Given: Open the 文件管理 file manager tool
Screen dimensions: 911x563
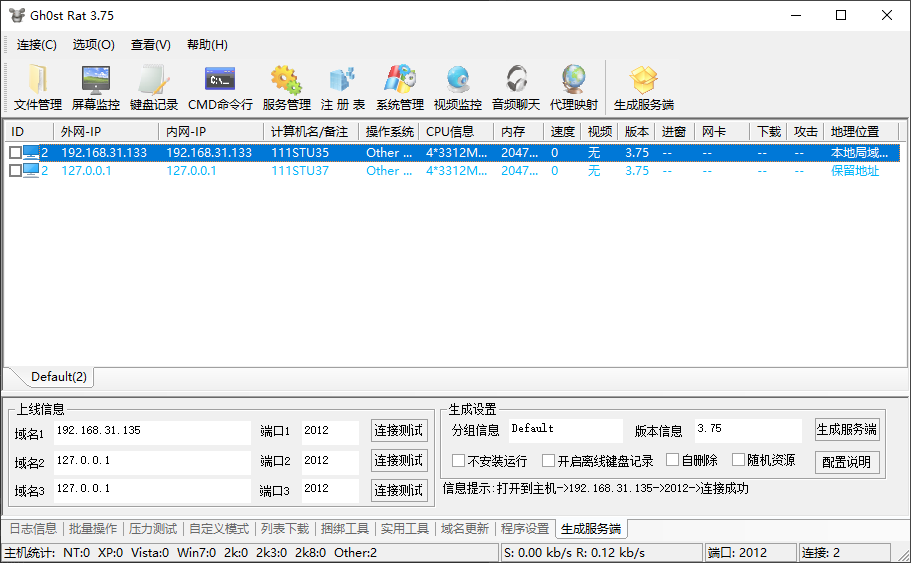Looking at the screenshot, I should click(x=38, y=88).
